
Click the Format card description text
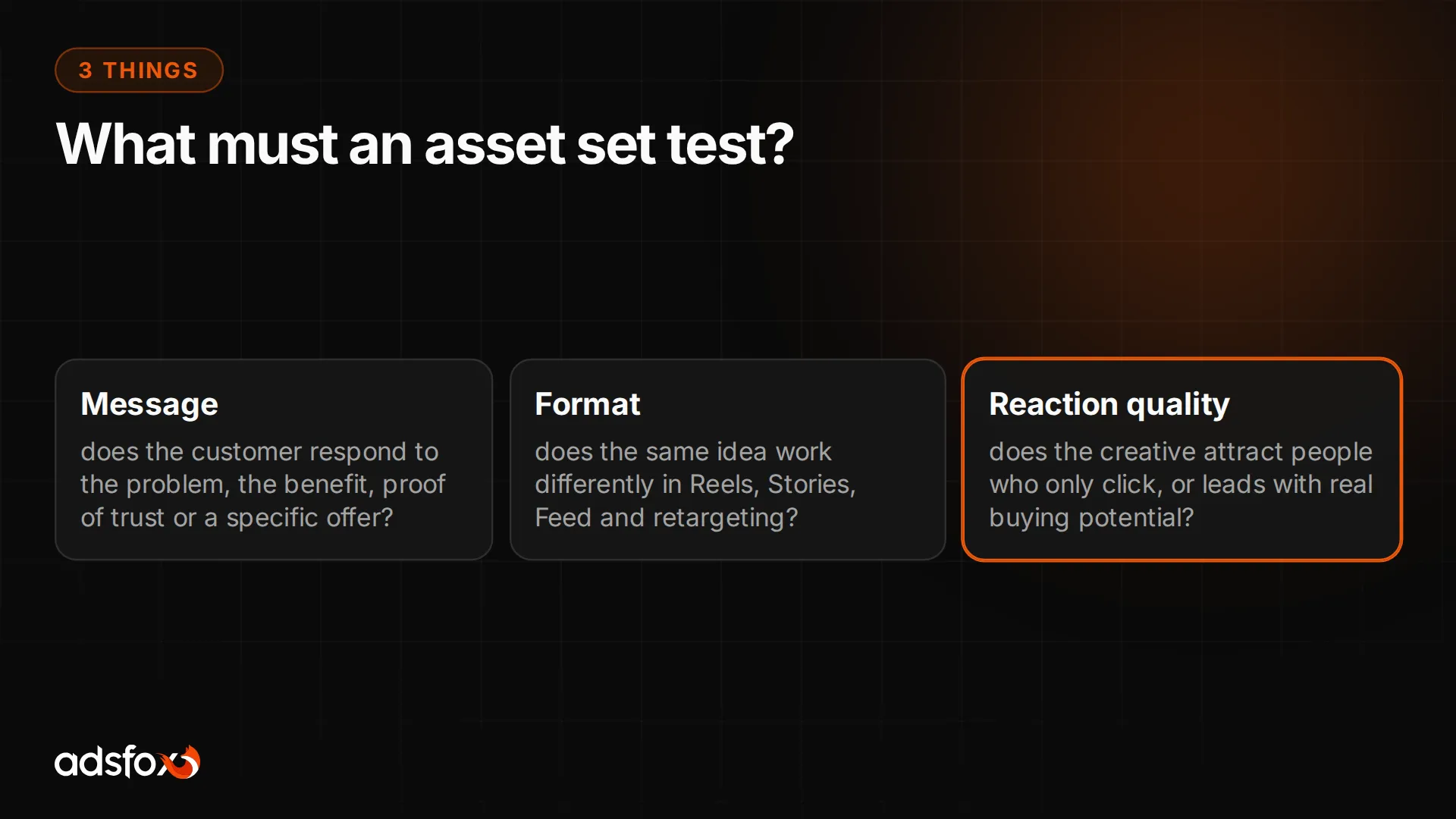[695, 485]
